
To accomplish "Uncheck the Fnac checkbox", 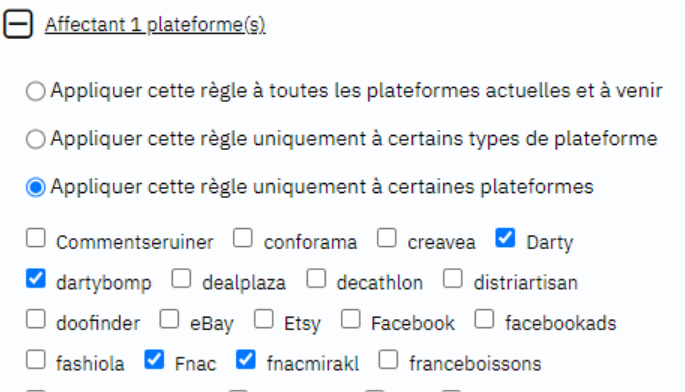I will pyautogui.click(x=154, y=360).
